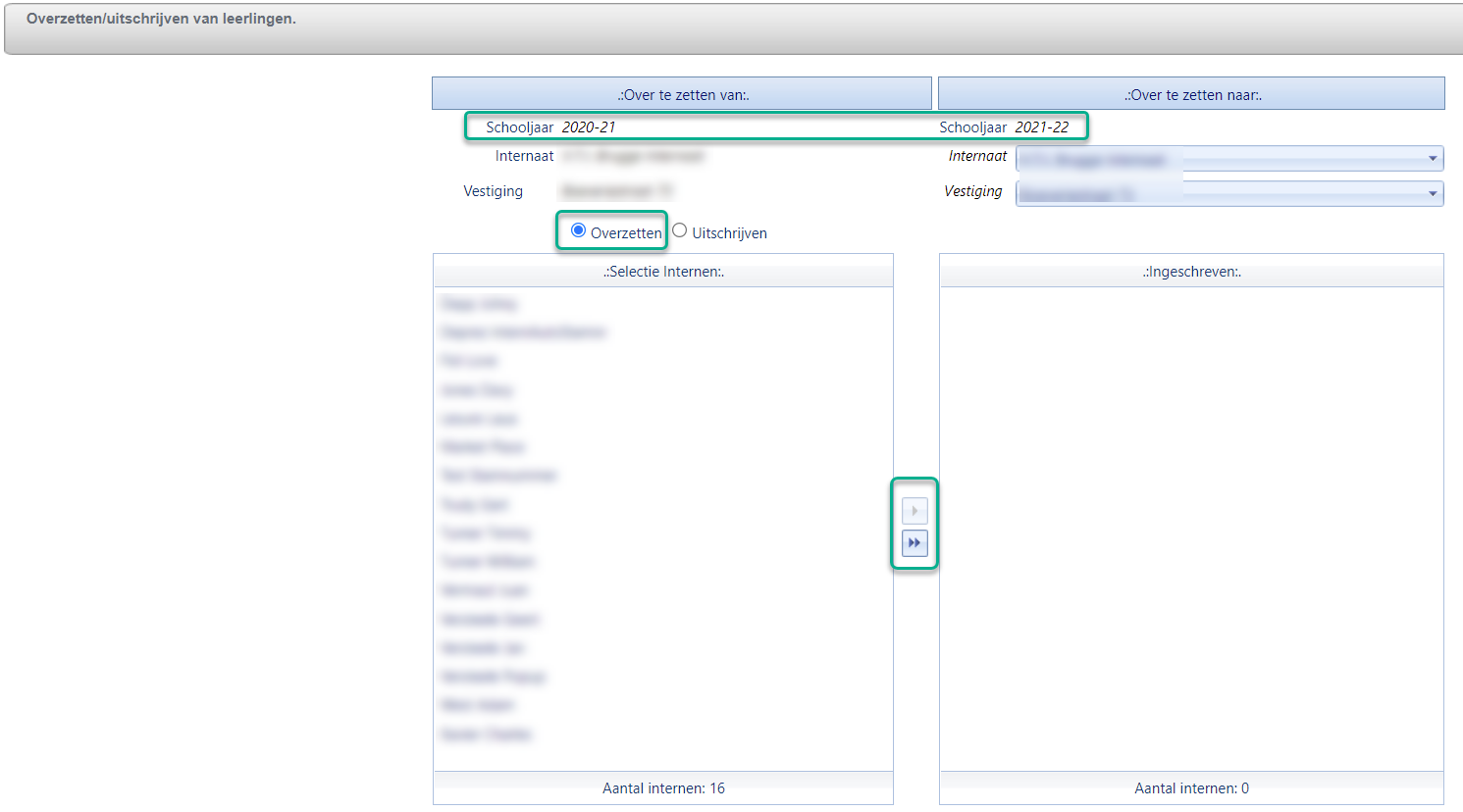The image size is (1463, 812).
Task: Click the double-arrow transfer all interns button
Action: point(914,543)
